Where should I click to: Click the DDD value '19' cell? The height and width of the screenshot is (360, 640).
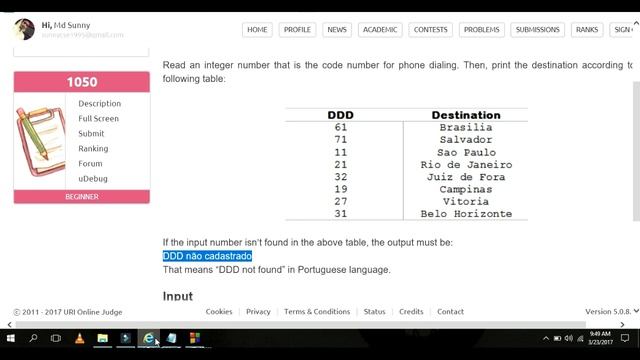tap(341, 189)
